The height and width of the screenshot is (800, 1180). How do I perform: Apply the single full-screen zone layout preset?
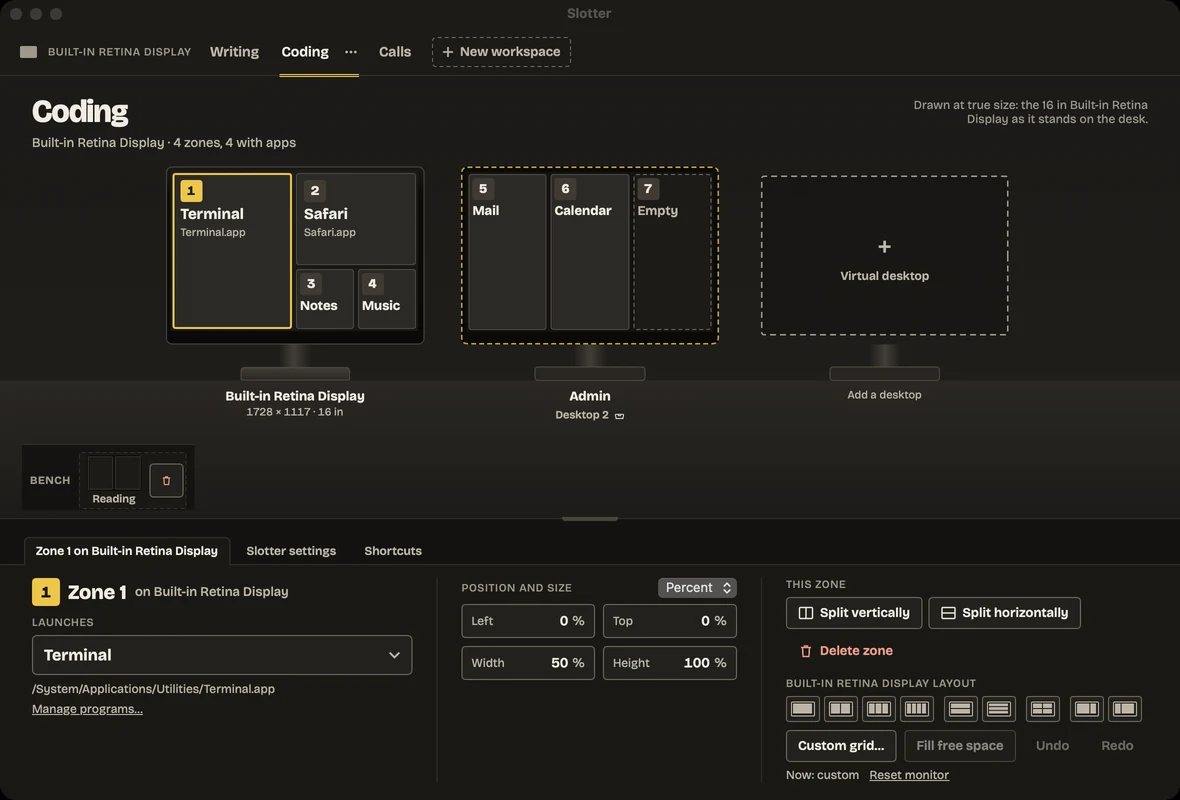[x=802, y=708]
